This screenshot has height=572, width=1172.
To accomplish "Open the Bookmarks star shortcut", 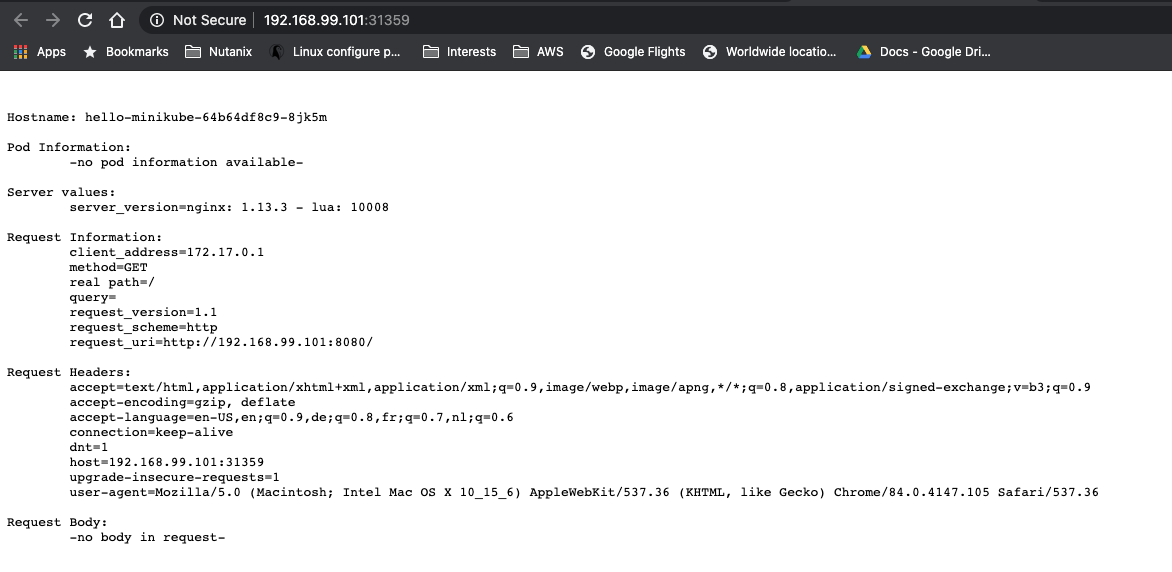I will tap(126, 52).
